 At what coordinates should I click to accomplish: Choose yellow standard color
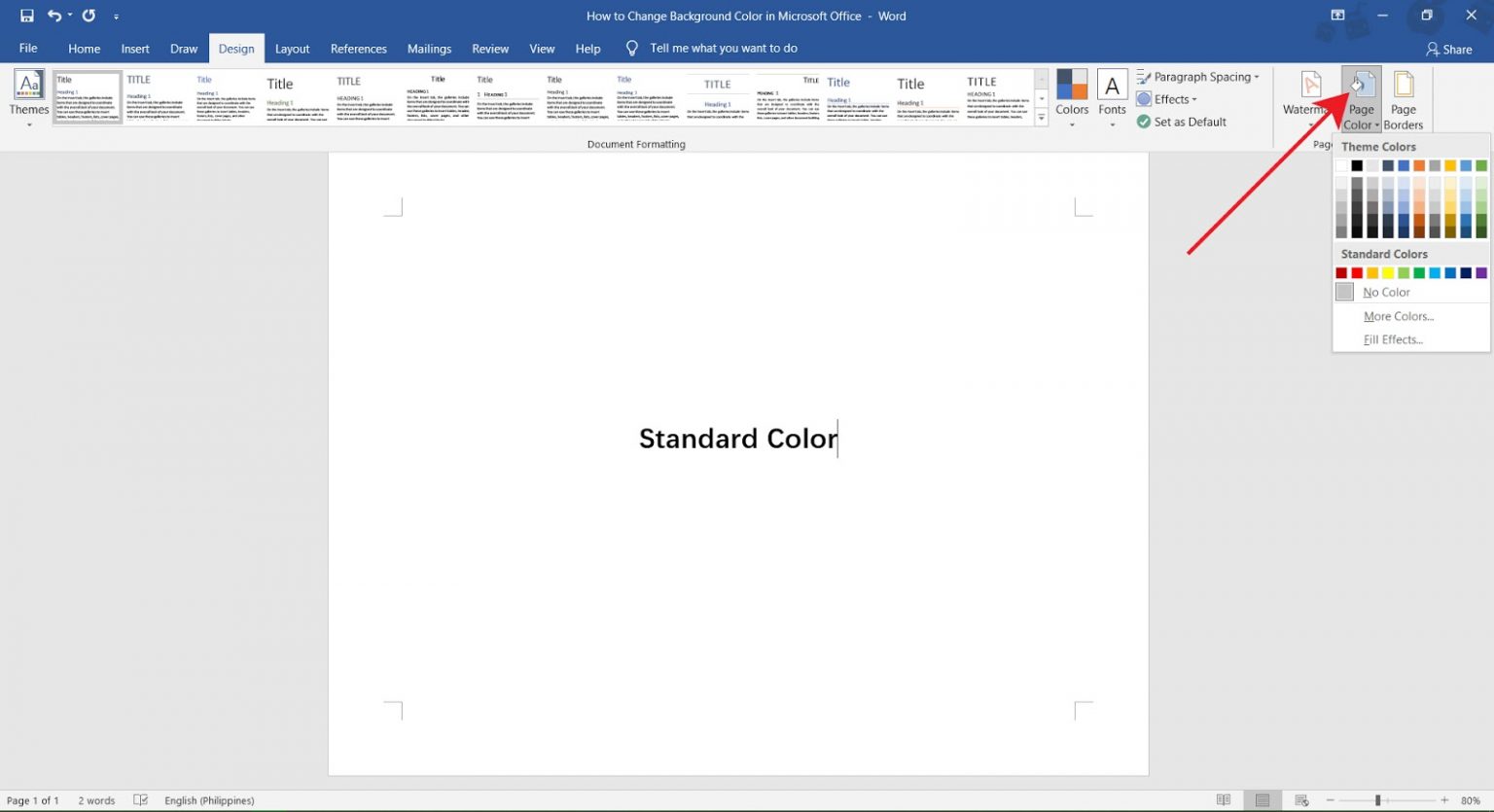tap(1388, 273)
